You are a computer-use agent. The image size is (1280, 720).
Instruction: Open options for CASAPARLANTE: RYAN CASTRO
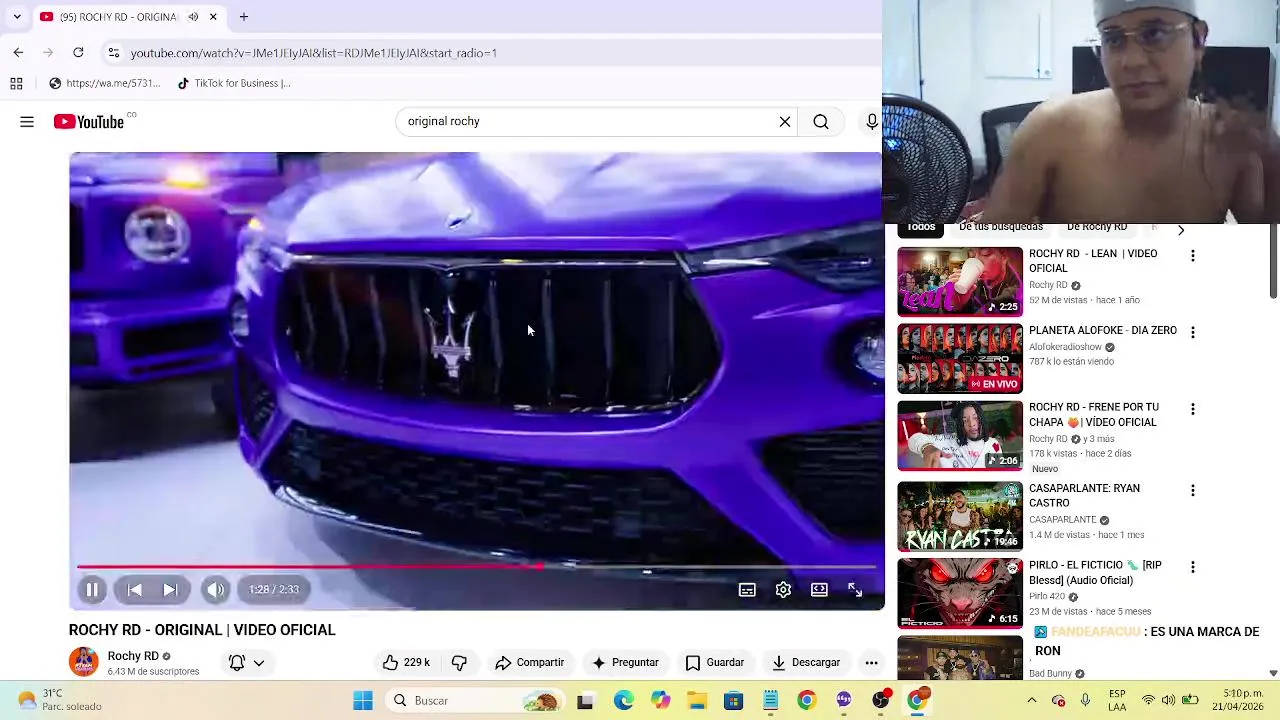tap(1192, 490)
